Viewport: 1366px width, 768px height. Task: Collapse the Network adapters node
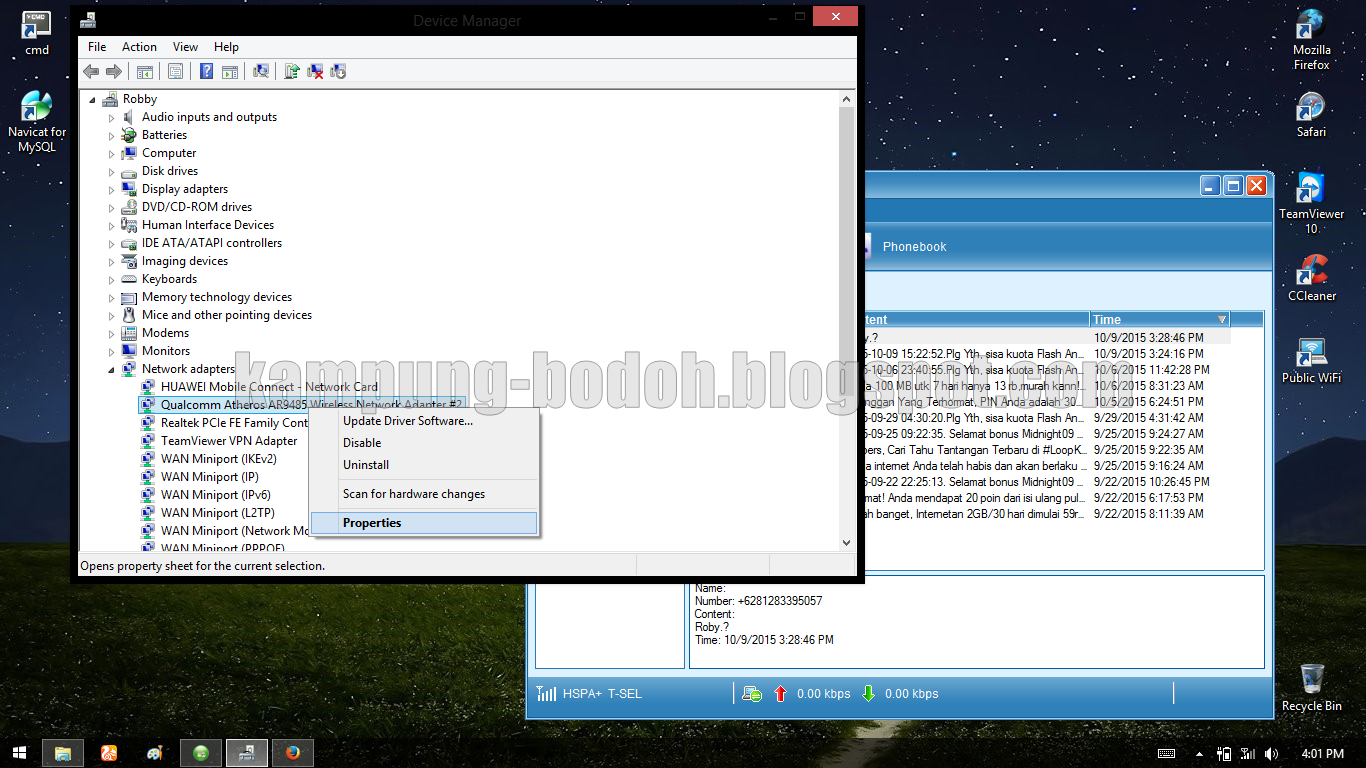[112, 369]
